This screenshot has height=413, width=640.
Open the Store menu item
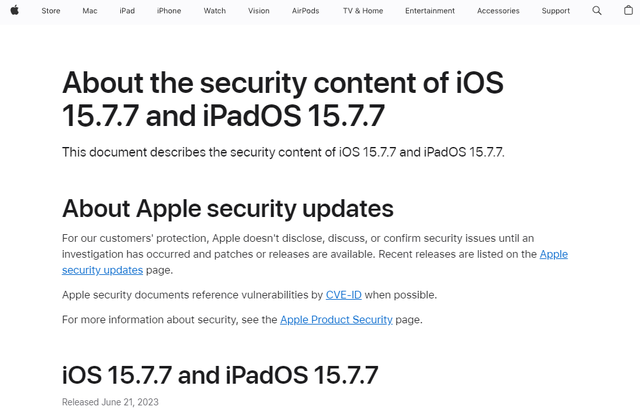click(51, 11)
